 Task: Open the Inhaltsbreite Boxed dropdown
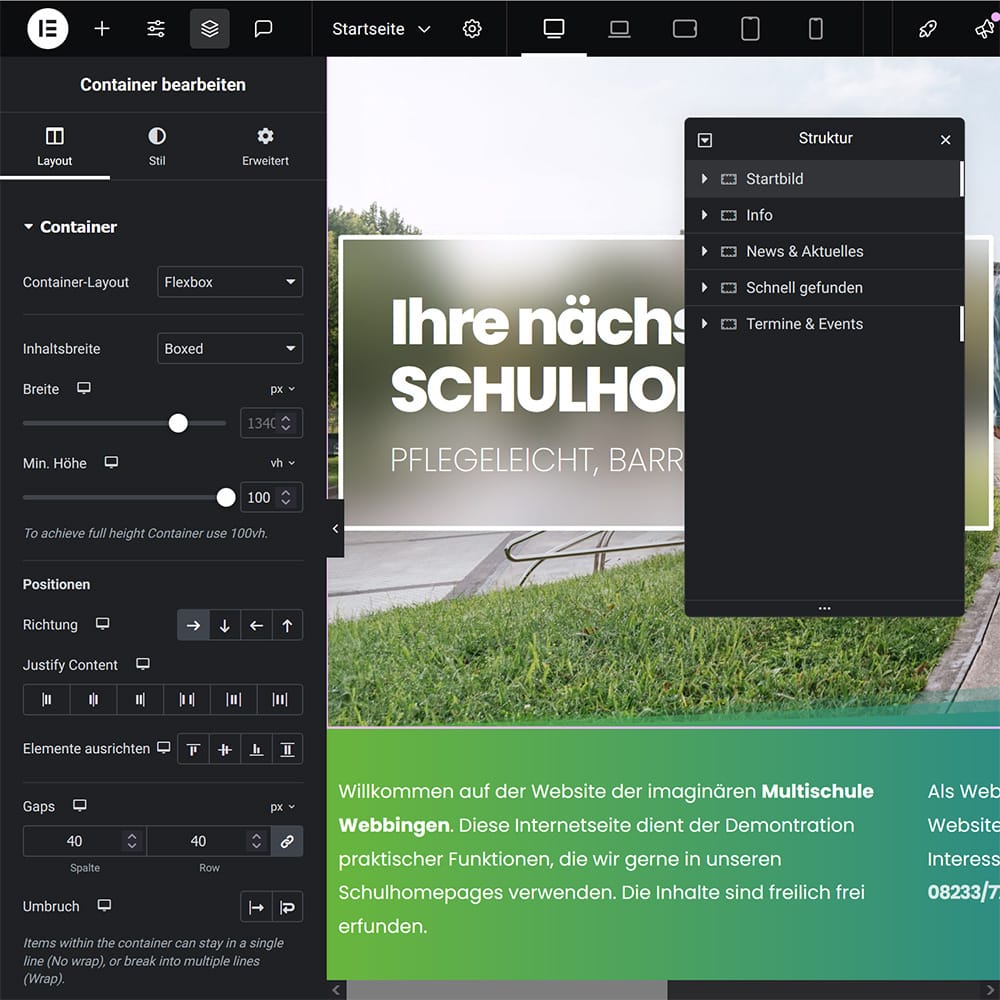click(x=230, y=349)
